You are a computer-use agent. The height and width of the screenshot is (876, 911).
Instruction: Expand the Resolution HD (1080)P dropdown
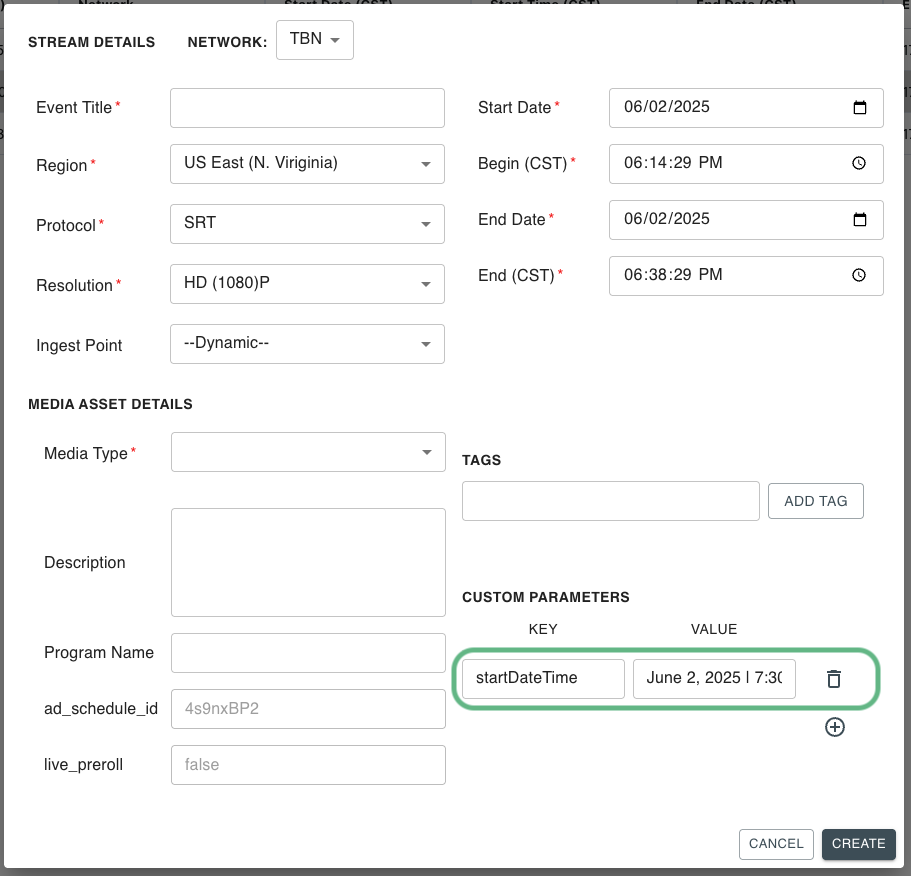click(307, 284)
